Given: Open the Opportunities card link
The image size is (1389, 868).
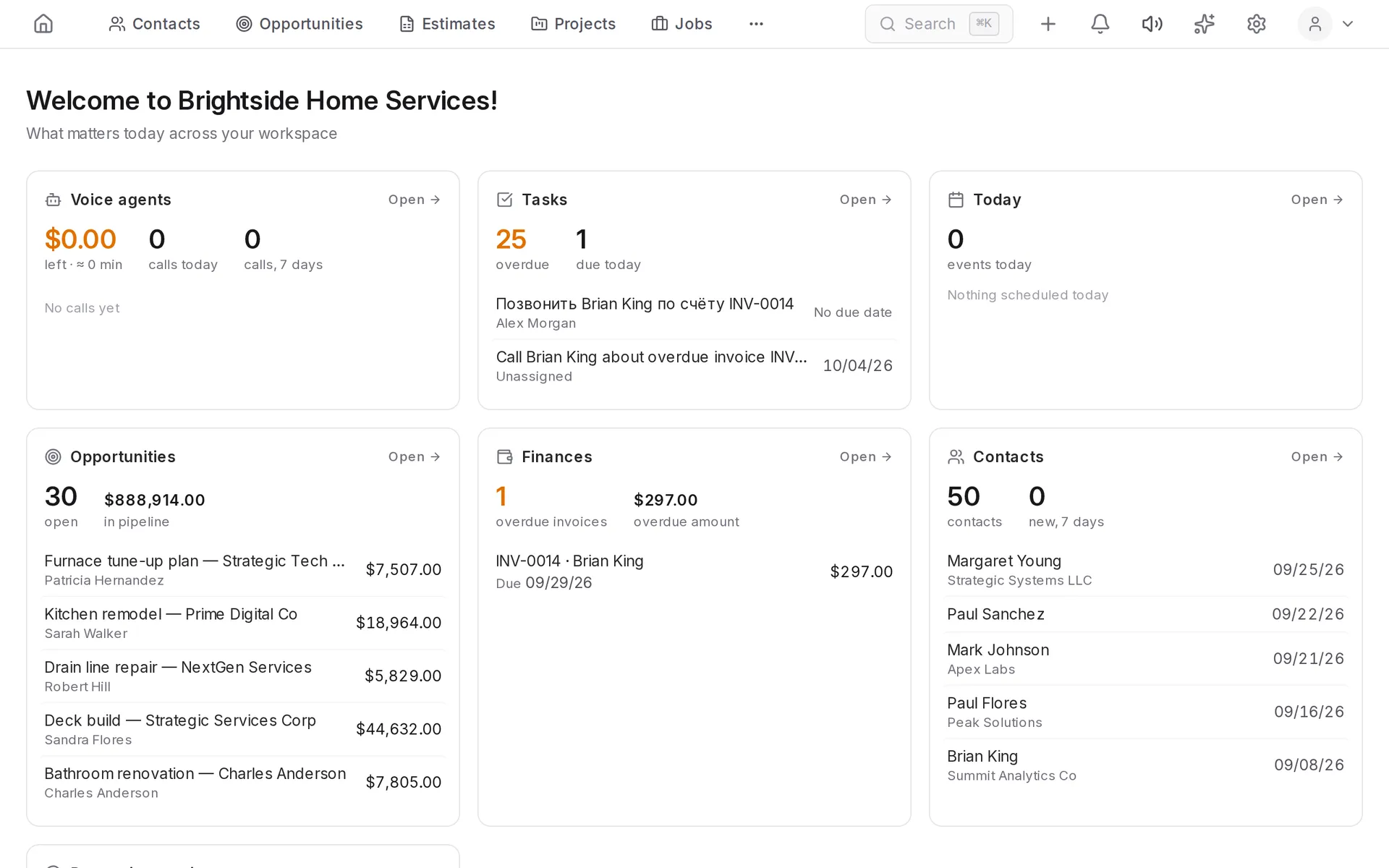Looking at the screenshot, I should (415, 456).
